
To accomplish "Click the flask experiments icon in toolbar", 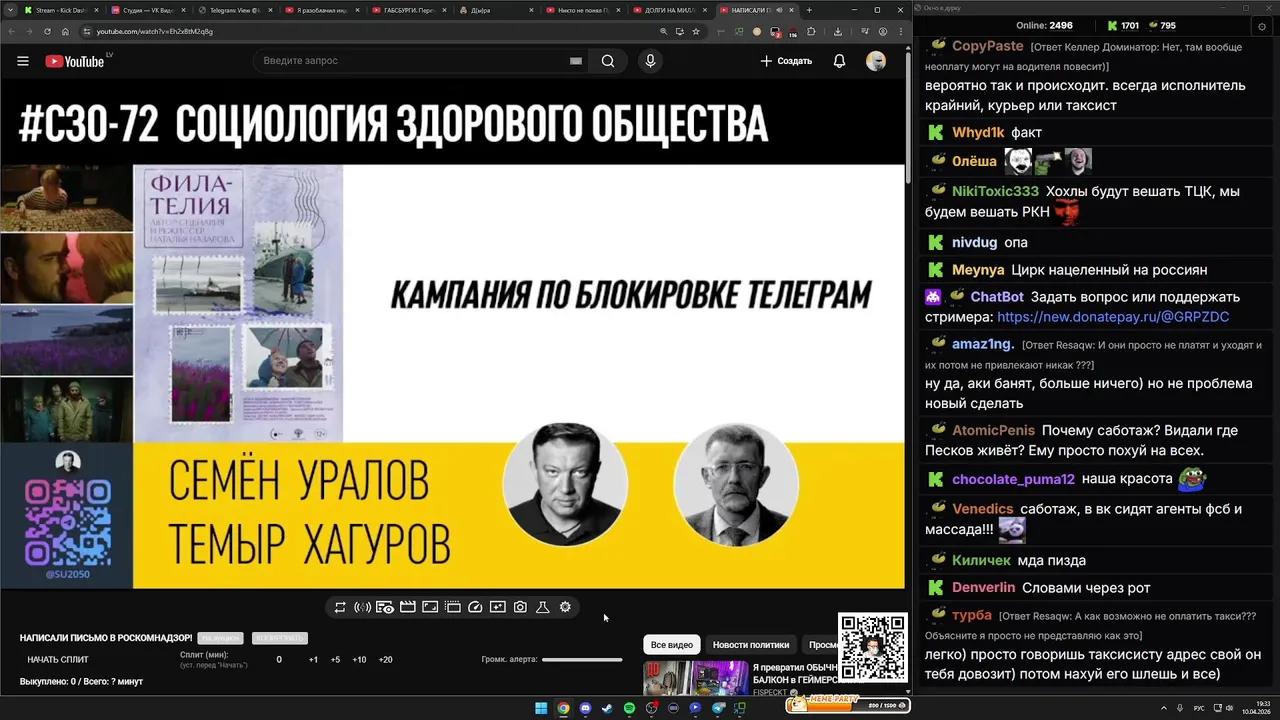I will pos(543,607).
